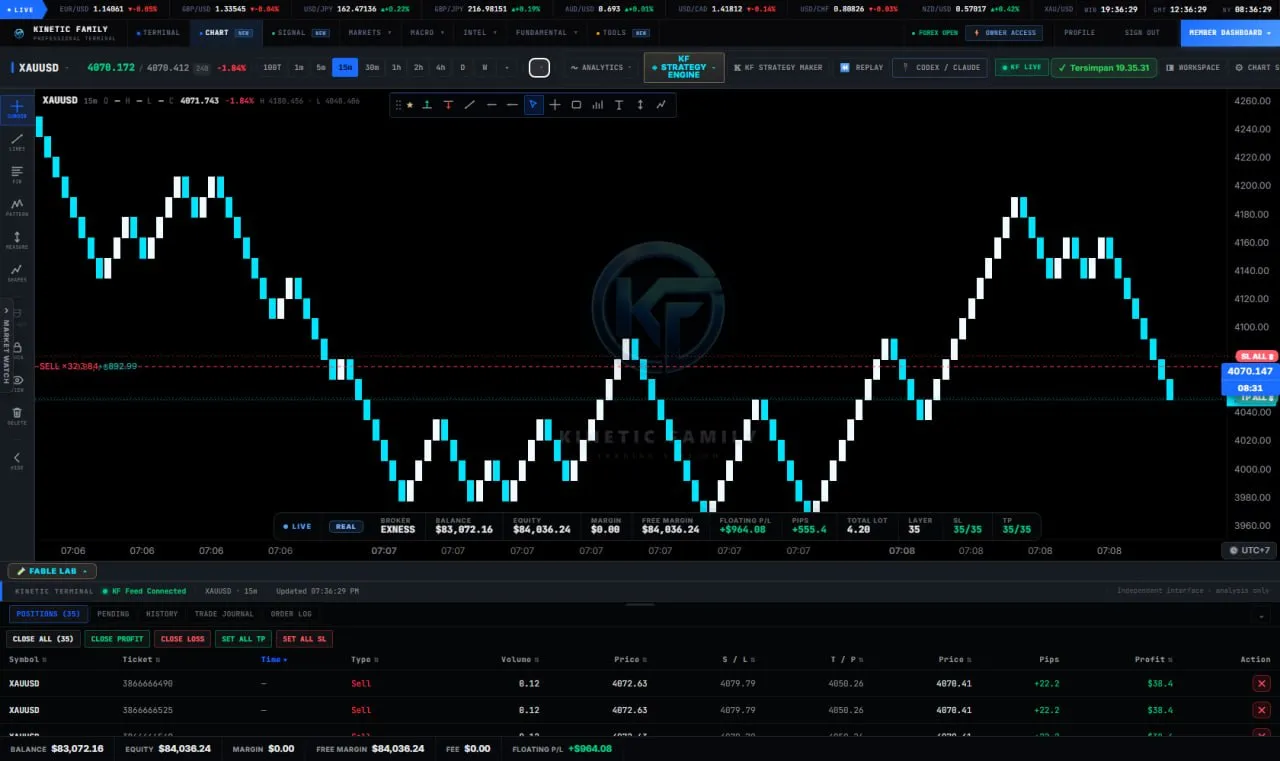Open the Workspace button

1194,68
